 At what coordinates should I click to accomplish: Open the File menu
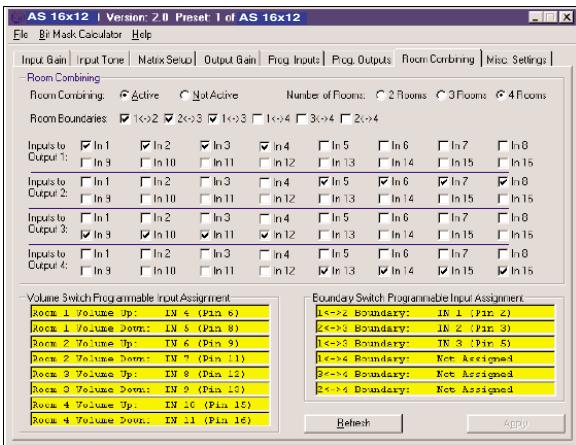tap(21, 35)
